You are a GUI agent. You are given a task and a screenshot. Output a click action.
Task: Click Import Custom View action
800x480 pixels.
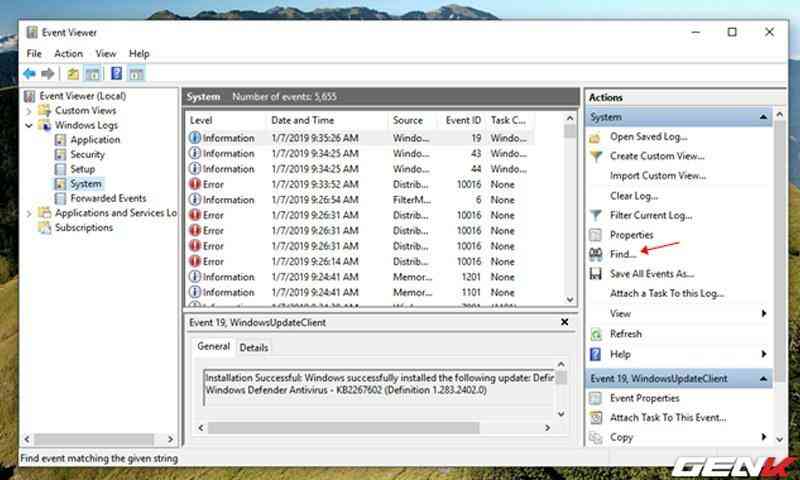tap(658, 176)
